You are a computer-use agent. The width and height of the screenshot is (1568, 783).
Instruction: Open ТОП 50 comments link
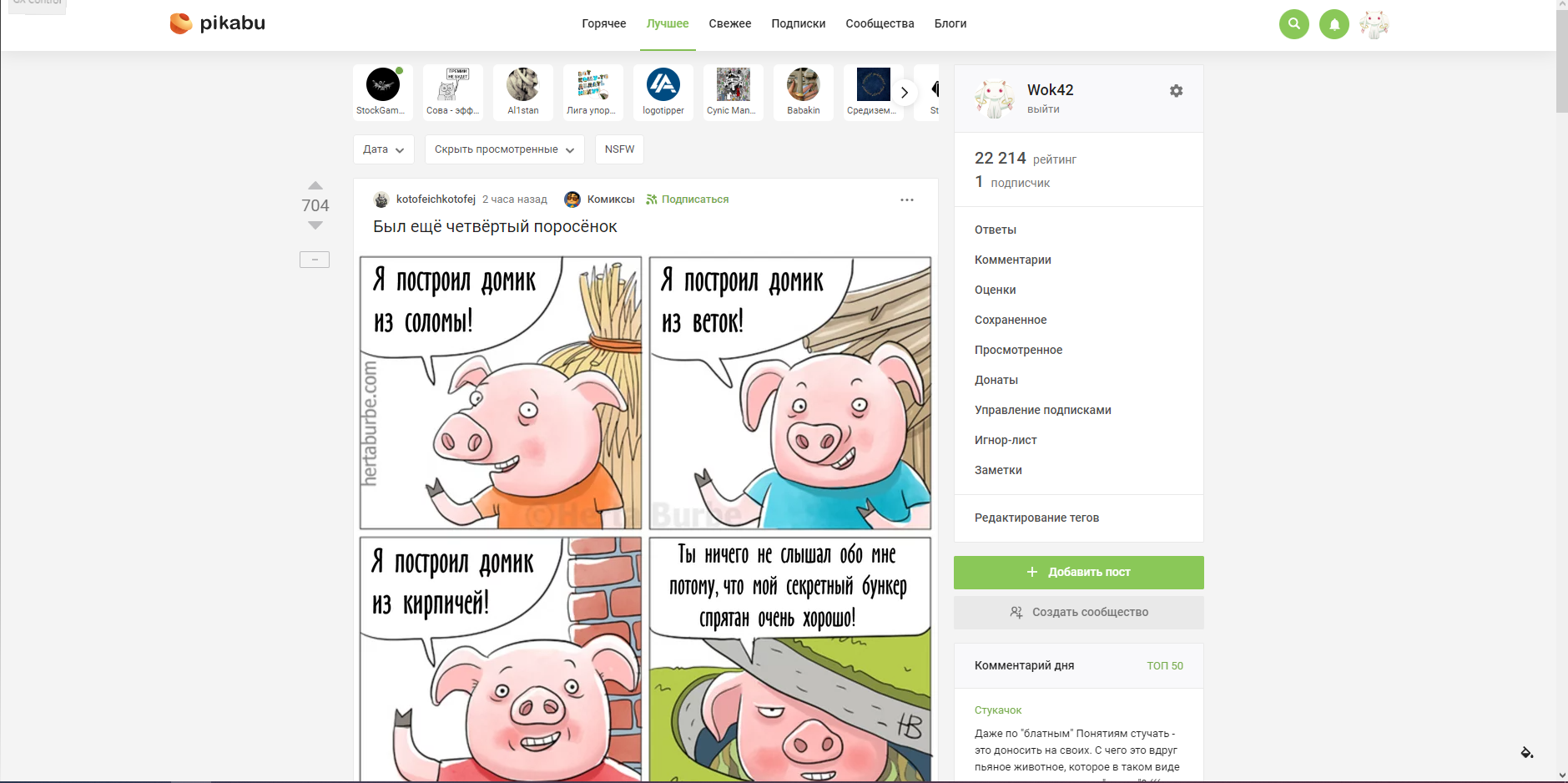tap(1165, 666)
